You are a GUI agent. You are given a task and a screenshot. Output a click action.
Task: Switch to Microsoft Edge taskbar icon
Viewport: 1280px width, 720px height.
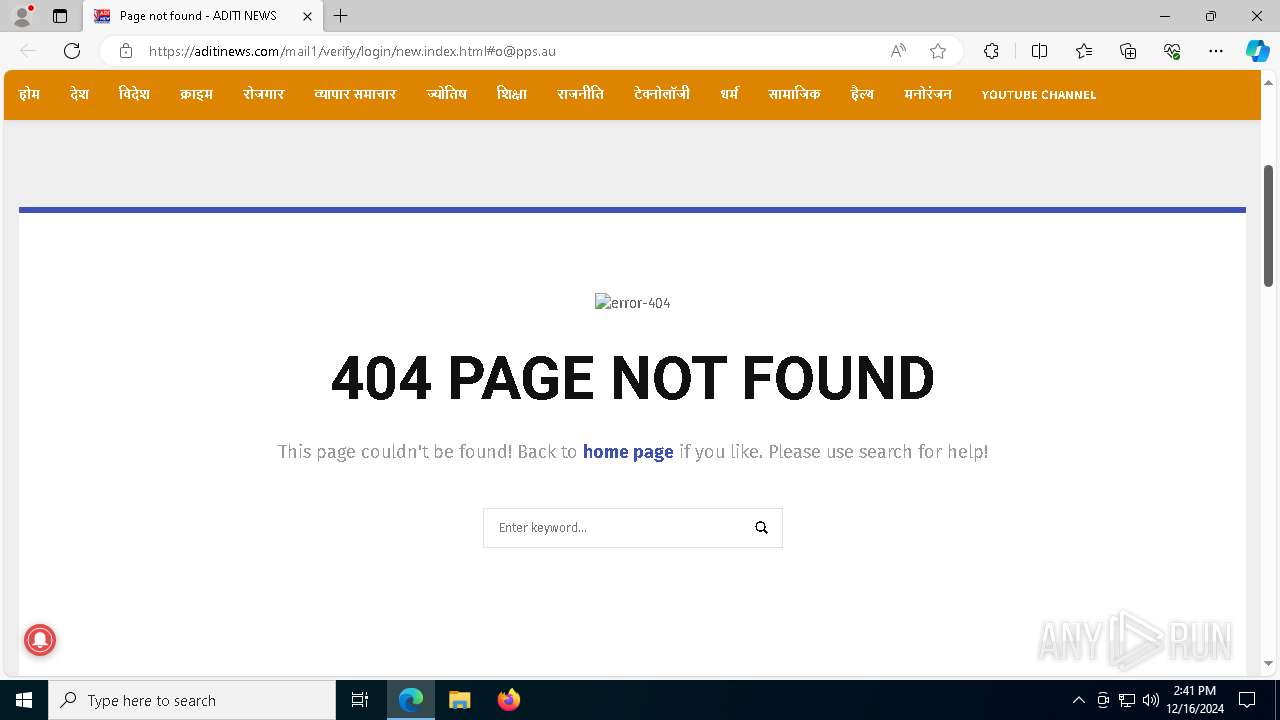[411, 700]
